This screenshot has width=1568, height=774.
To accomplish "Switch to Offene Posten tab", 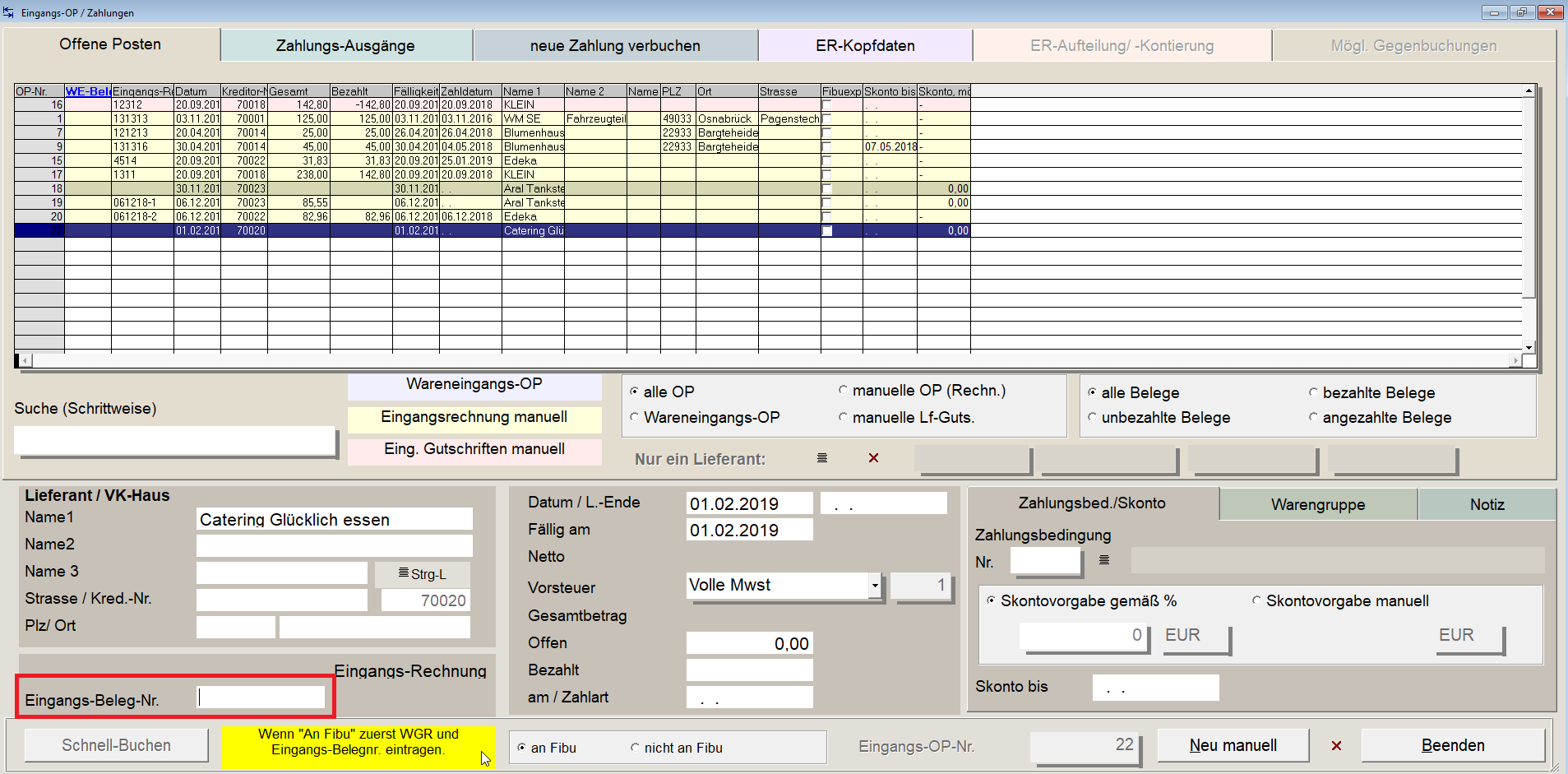I will (110, 44).
